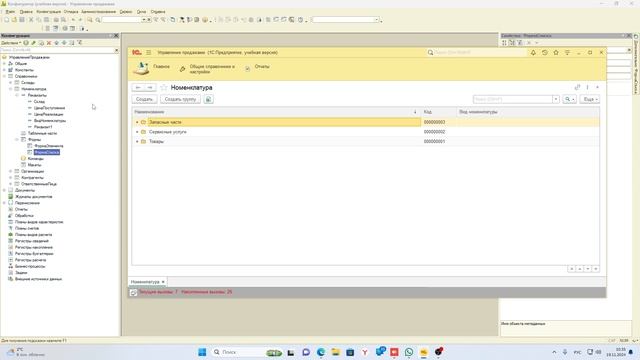640x360 pixels.
Task: Click the undo arrow in Configurator toolbar
Action: (73, 20)
